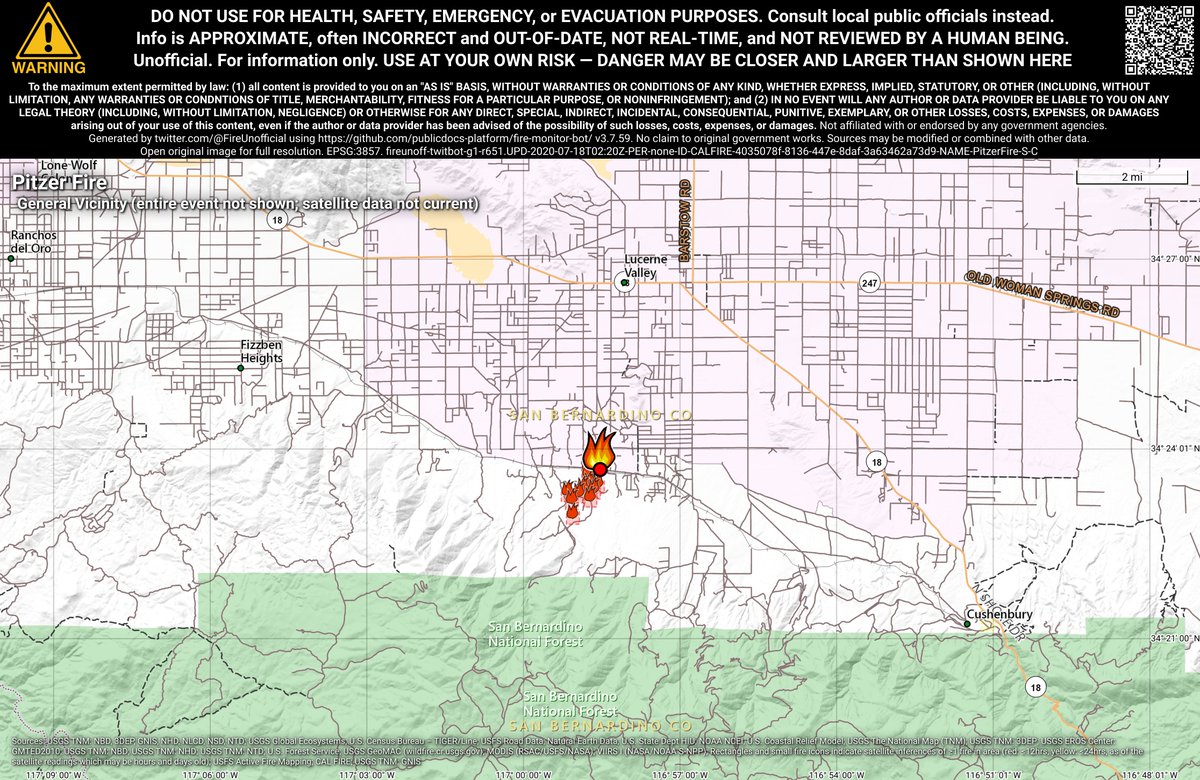The image size is (1200, 780).
Task: Click the Route 18 shield near Lone Wolf
Action: 277,219
